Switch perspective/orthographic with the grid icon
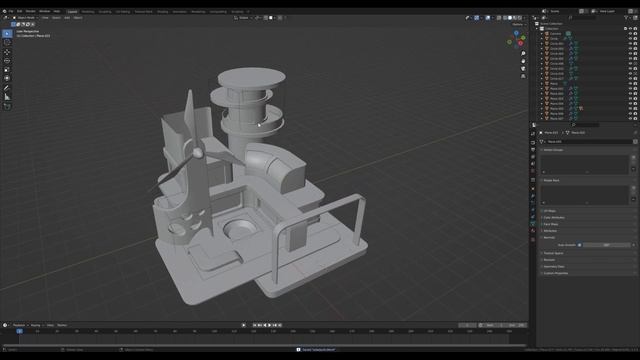 523,76
